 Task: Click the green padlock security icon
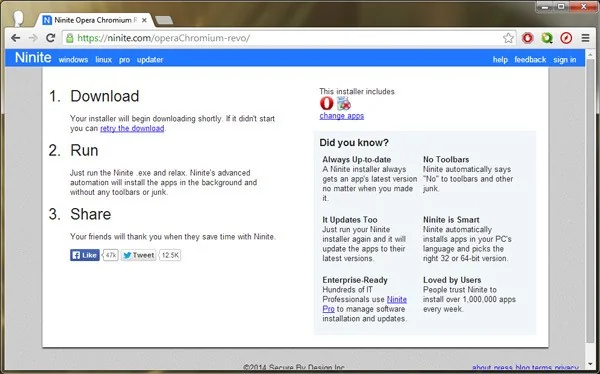tap(69, 38)
